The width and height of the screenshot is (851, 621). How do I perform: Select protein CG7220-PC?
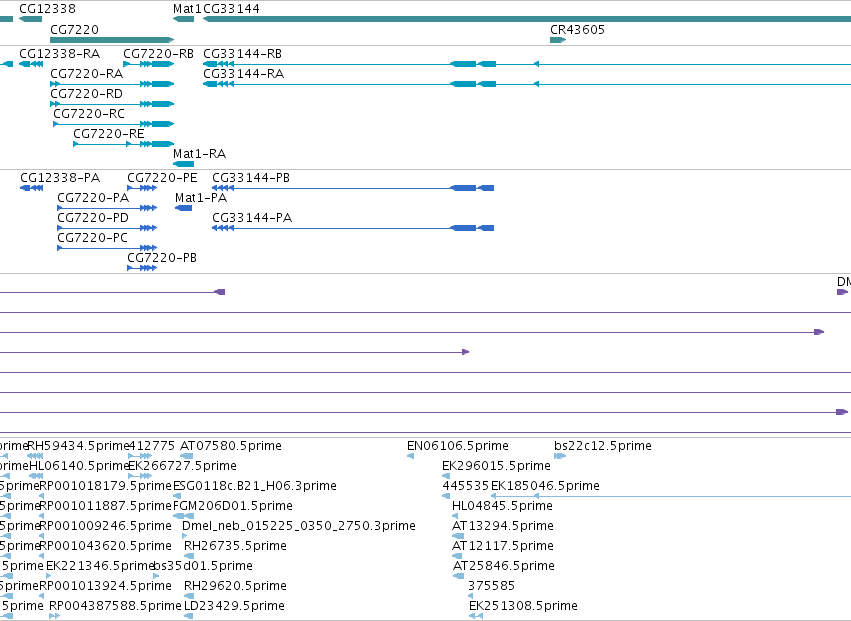coord(107,248)
